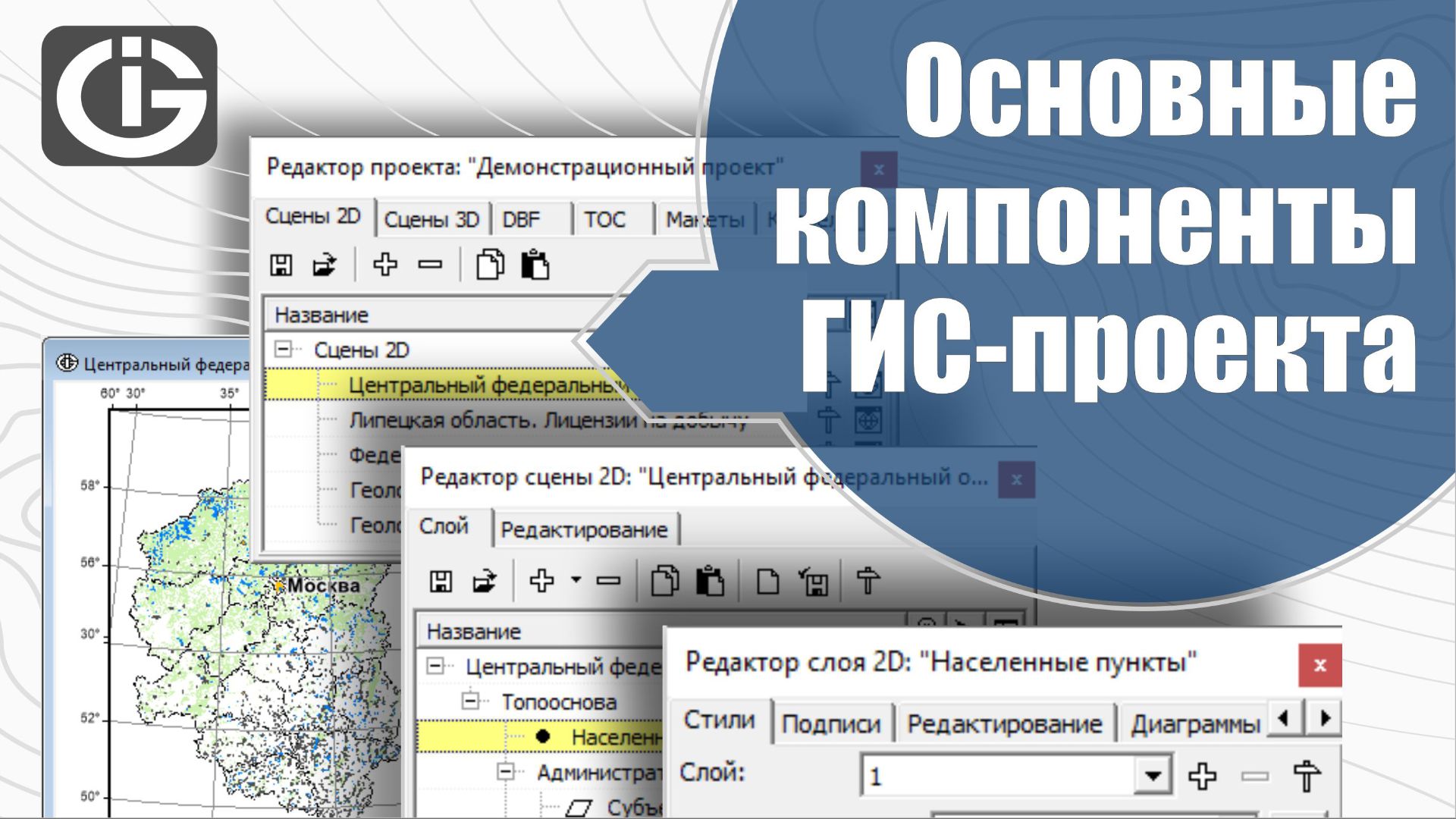The image size is (1456, 819).
Task: Close the 2D scene editor window
Action: point(1017,479)
